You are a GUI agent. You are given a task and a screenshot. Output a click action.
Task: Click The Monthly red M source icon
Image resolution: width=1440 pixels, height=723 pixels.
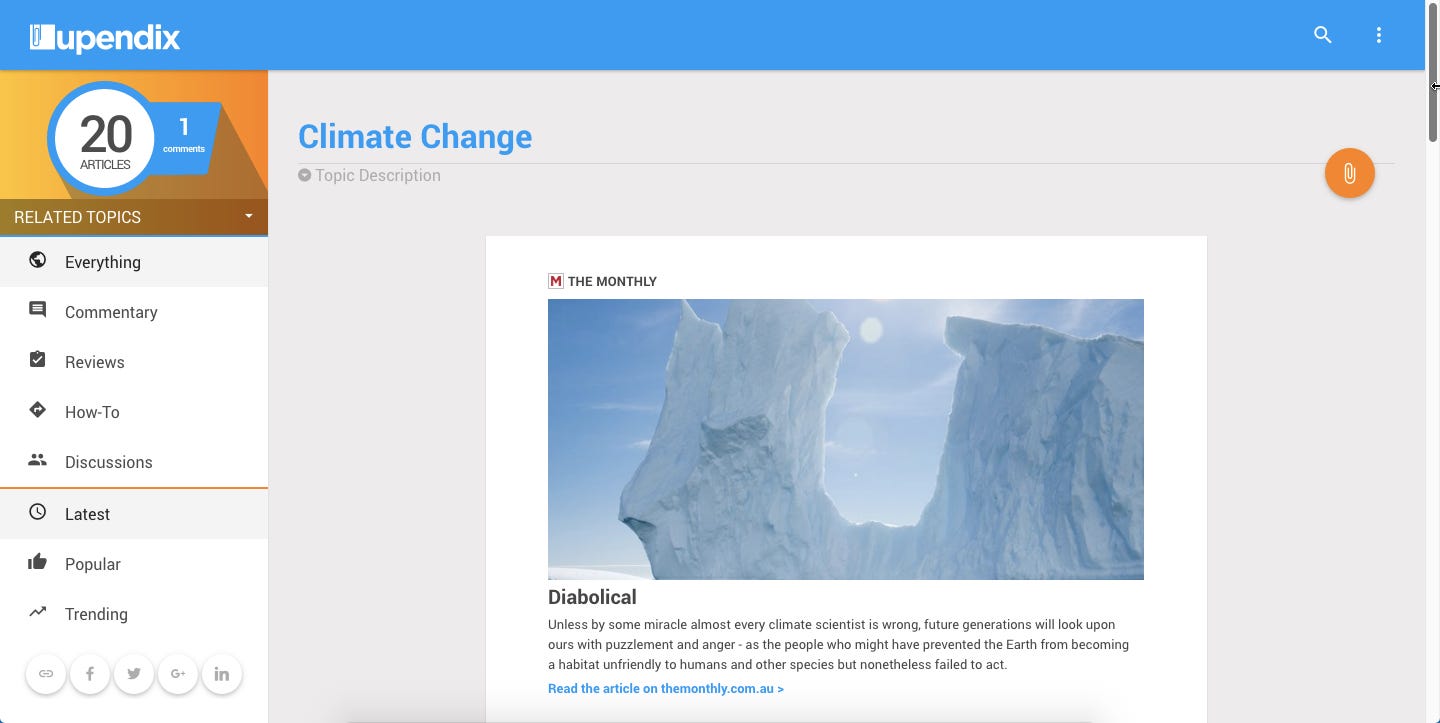click(556, 281)
